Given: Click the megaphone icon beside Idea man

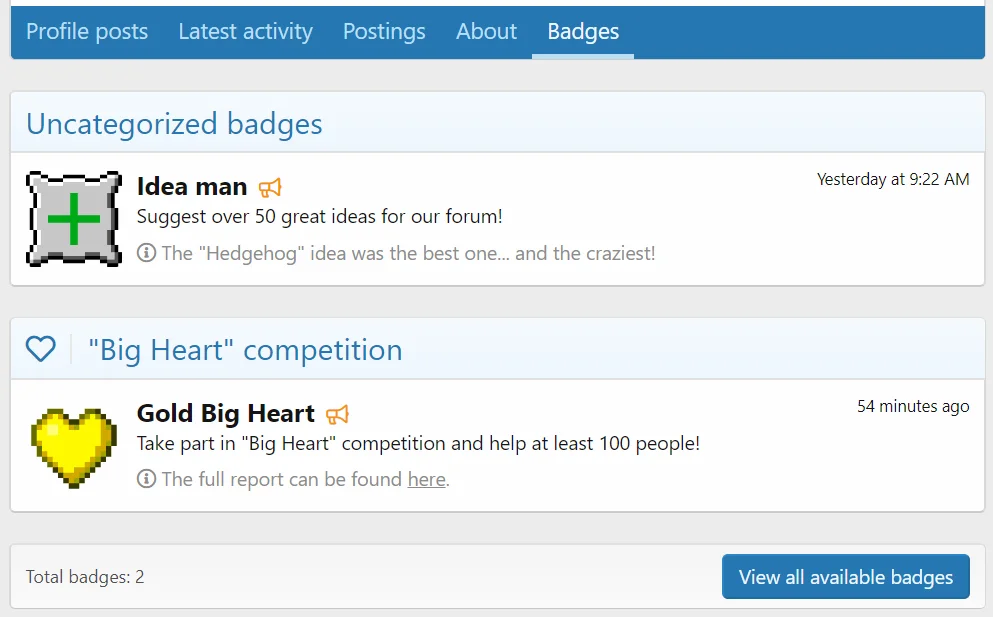Looking at the screenshot, I should point(270,187).
